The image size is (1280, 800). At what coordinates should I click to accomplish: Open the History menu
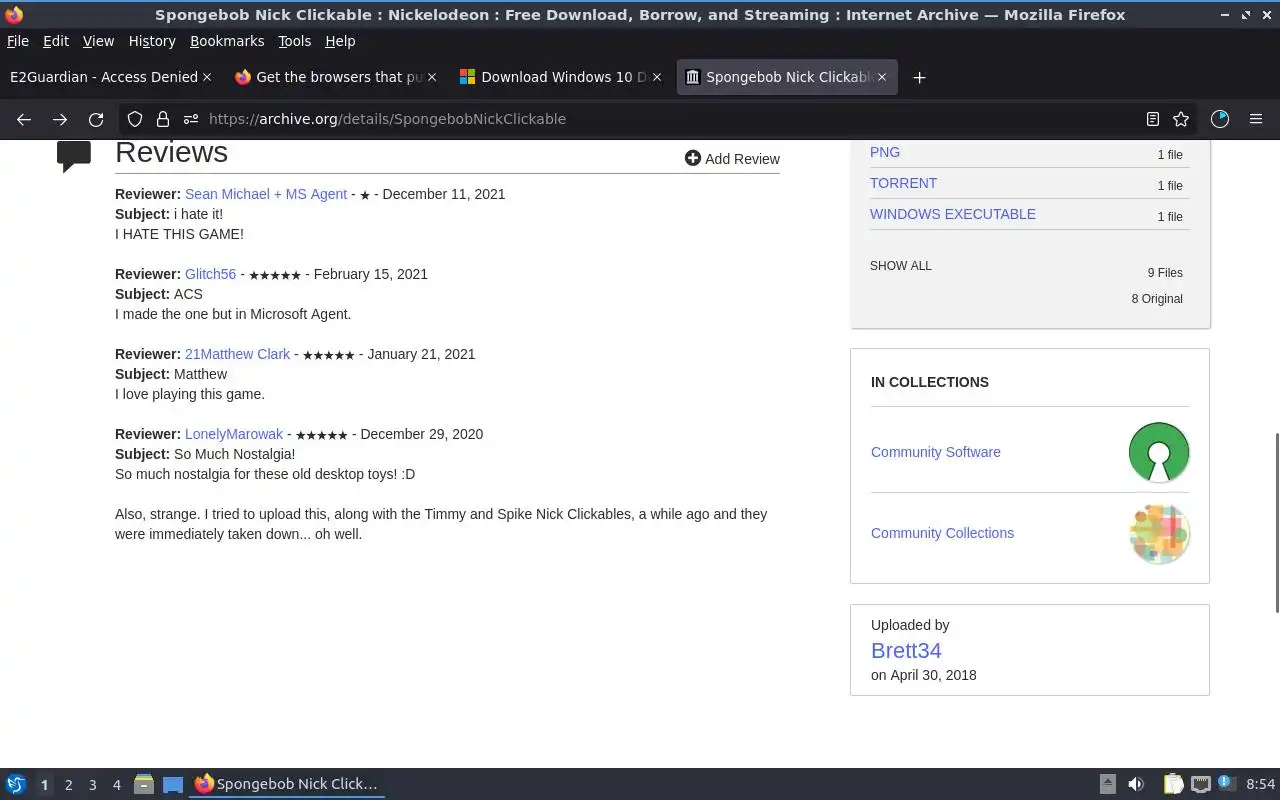click(152, 41)
